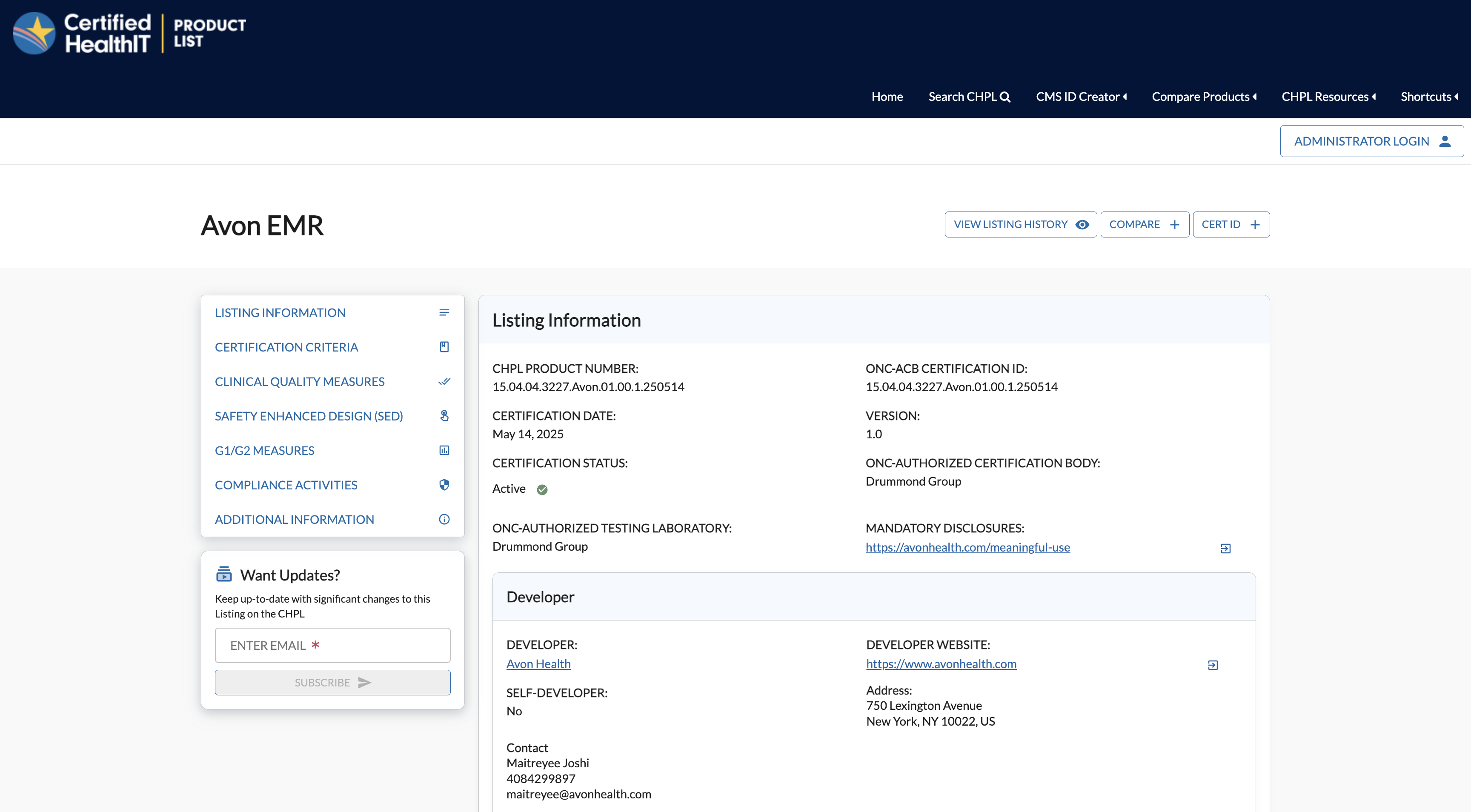The height and width of the screenshot is (812, 1471).
Task: Expand the CHPL Resources menu
Action: pos(1328,97)
